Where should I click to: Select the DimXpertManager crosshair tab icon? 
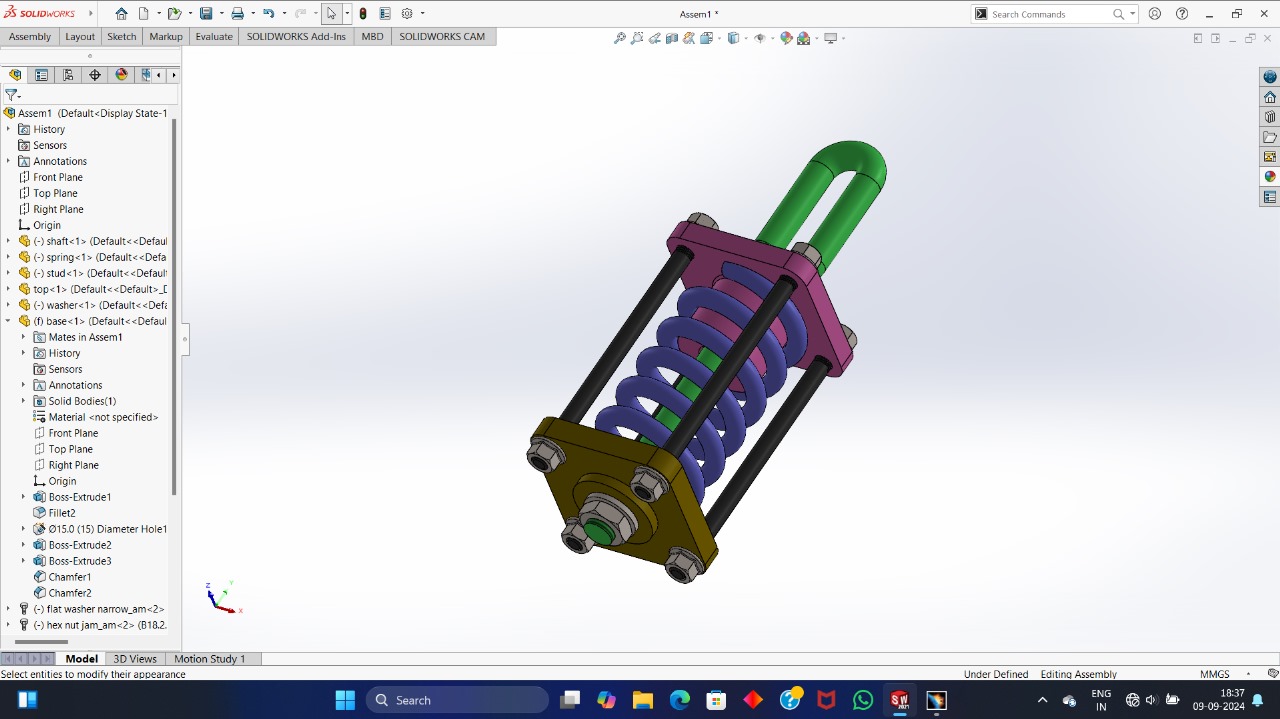click(95, 75)
